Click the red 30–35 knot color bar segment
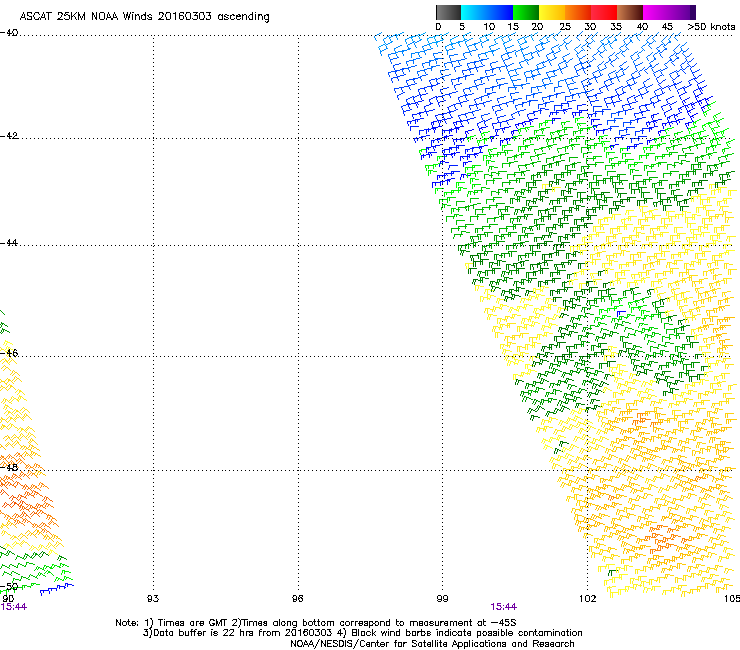 point(604,12)
